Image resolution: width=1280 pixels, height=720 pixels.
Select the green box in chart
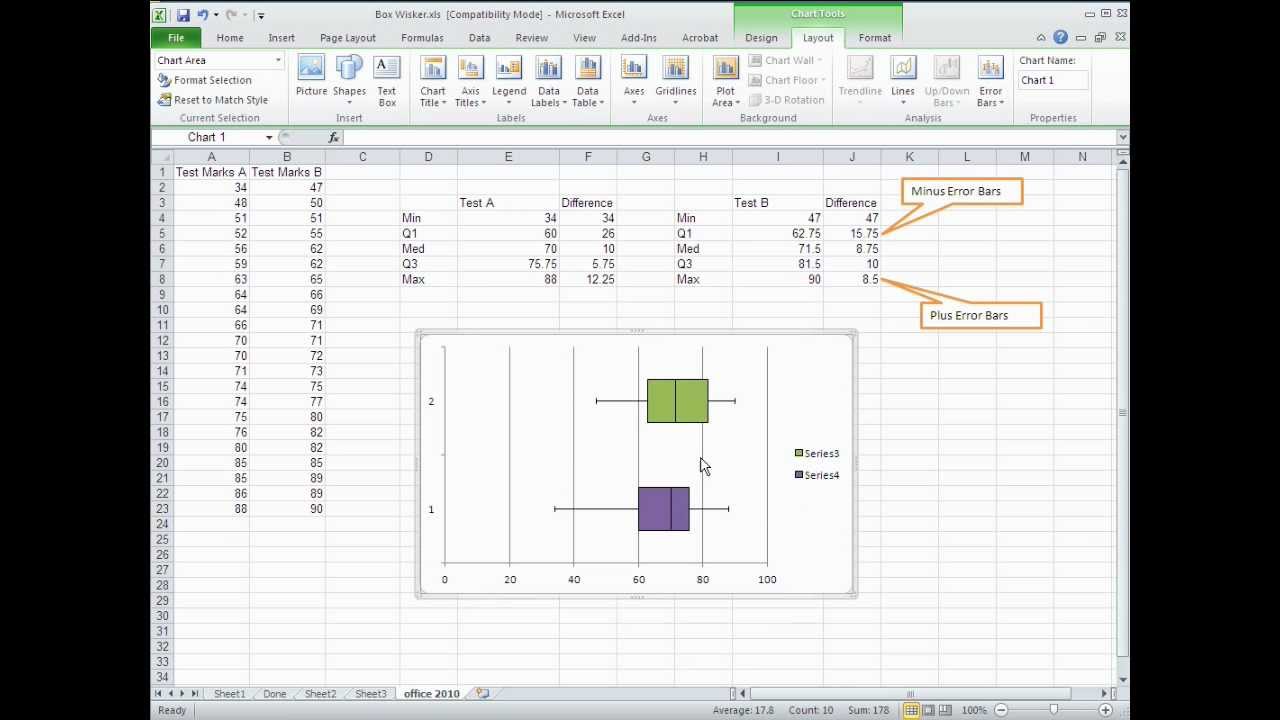pos(677,401)
